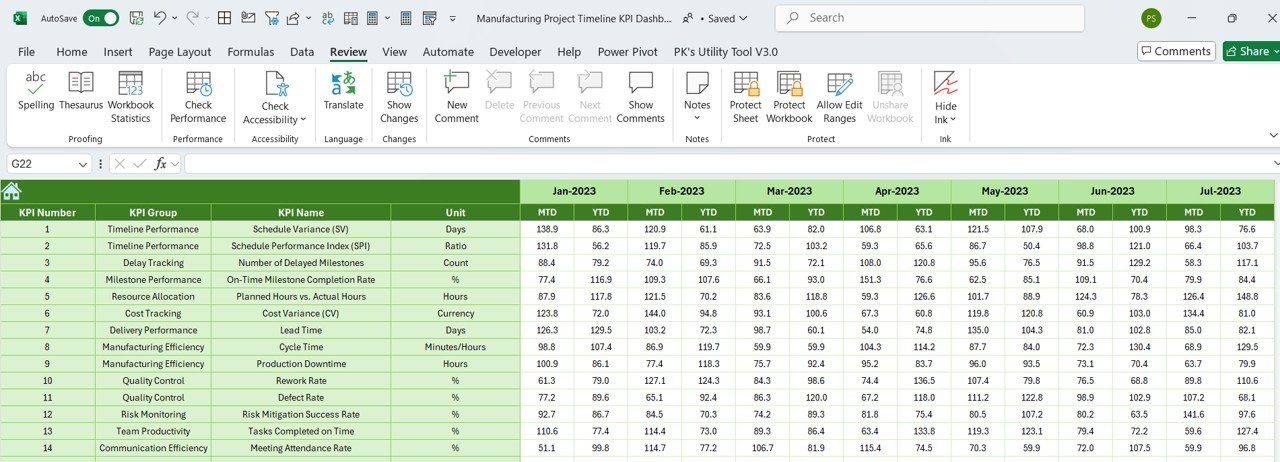Collapse the ribbon with the chevron
The width and height of the screenshot is (1280, 462).
(x=1272, y=135)
